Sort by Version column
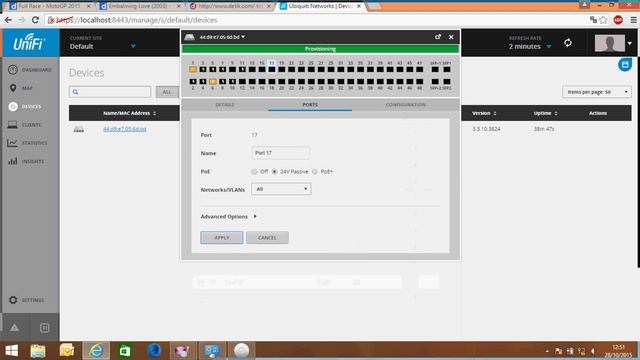Image resolution: width=640 pixels, height=360 pixels. pyautogui.click(x=484, y=113)
